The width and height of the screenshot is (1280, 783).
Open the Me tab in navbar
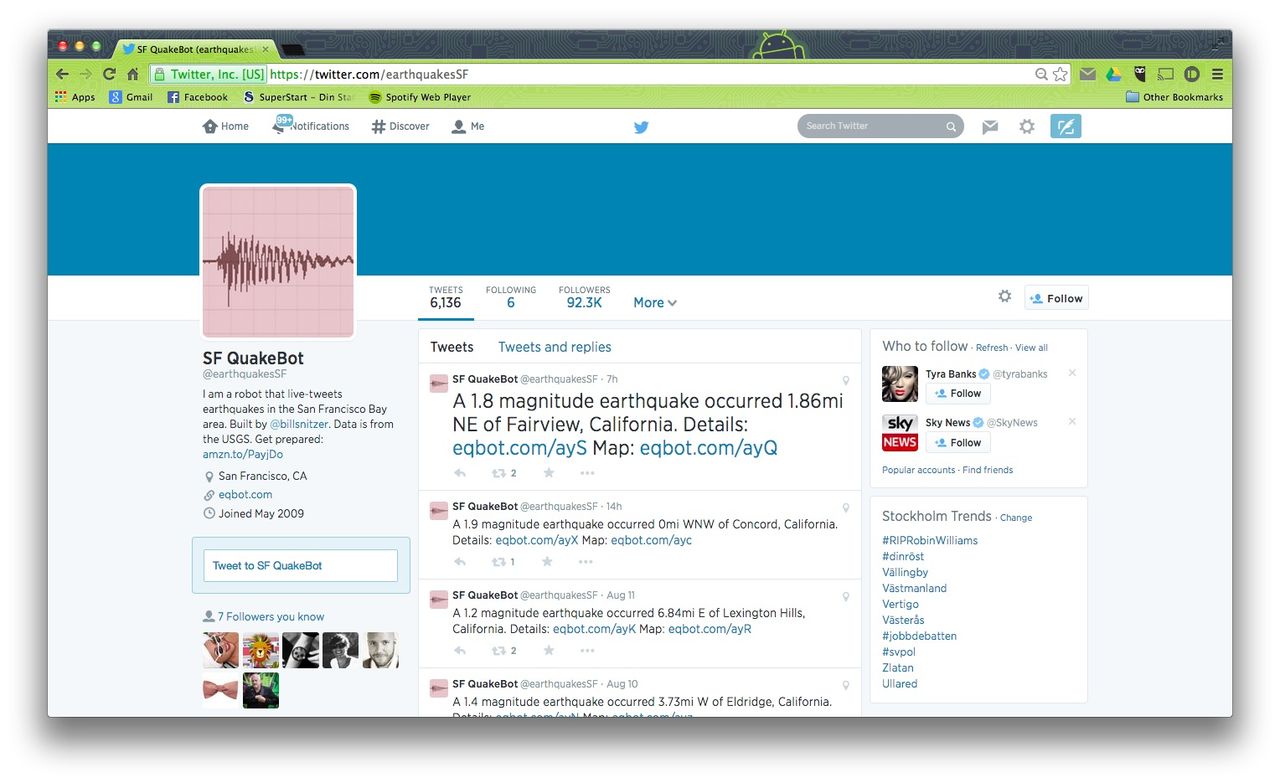(468, 127)
